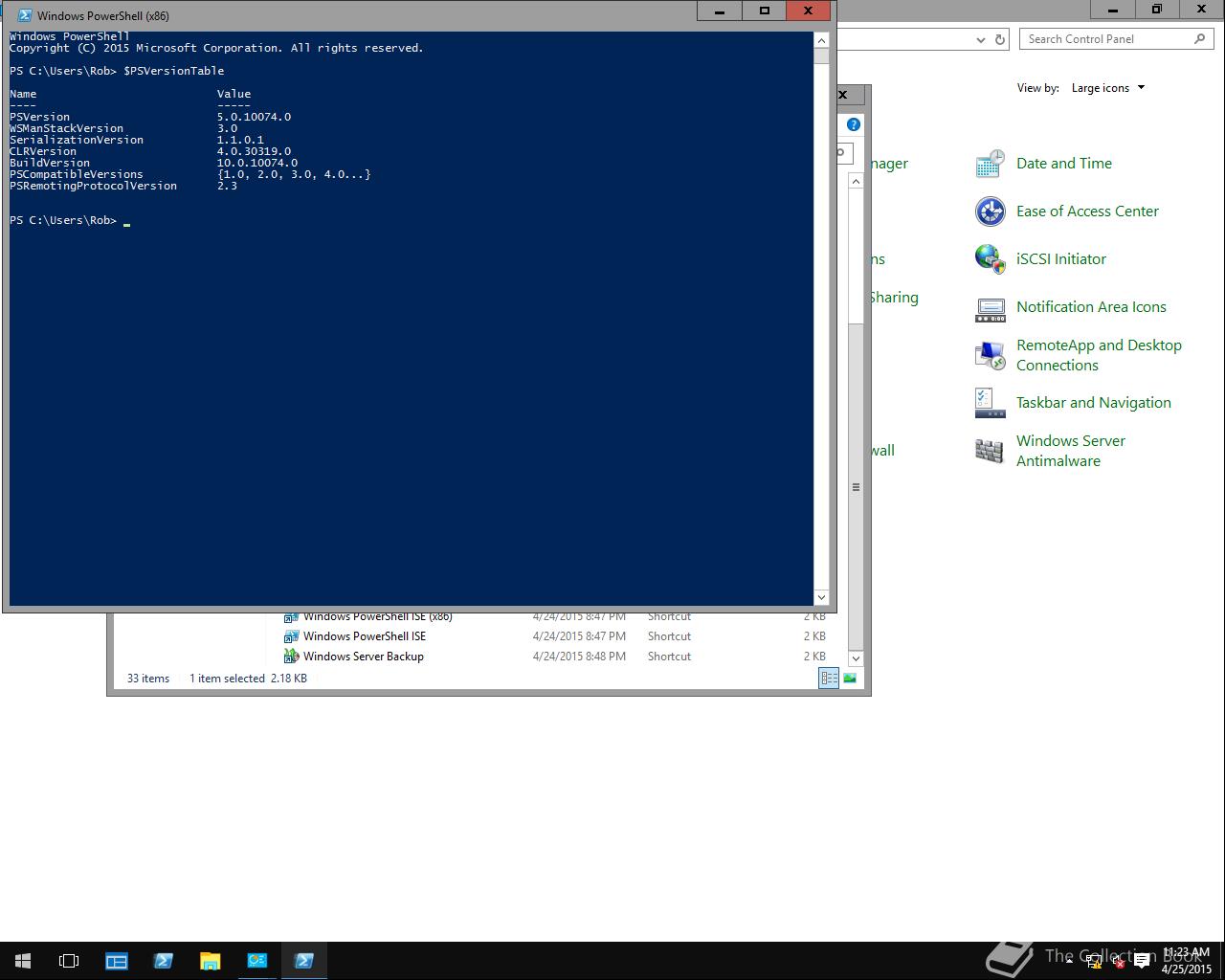Open the iSCSI Initiator icon
This screenshot has width=1225, height=980.
pos(990,259)
